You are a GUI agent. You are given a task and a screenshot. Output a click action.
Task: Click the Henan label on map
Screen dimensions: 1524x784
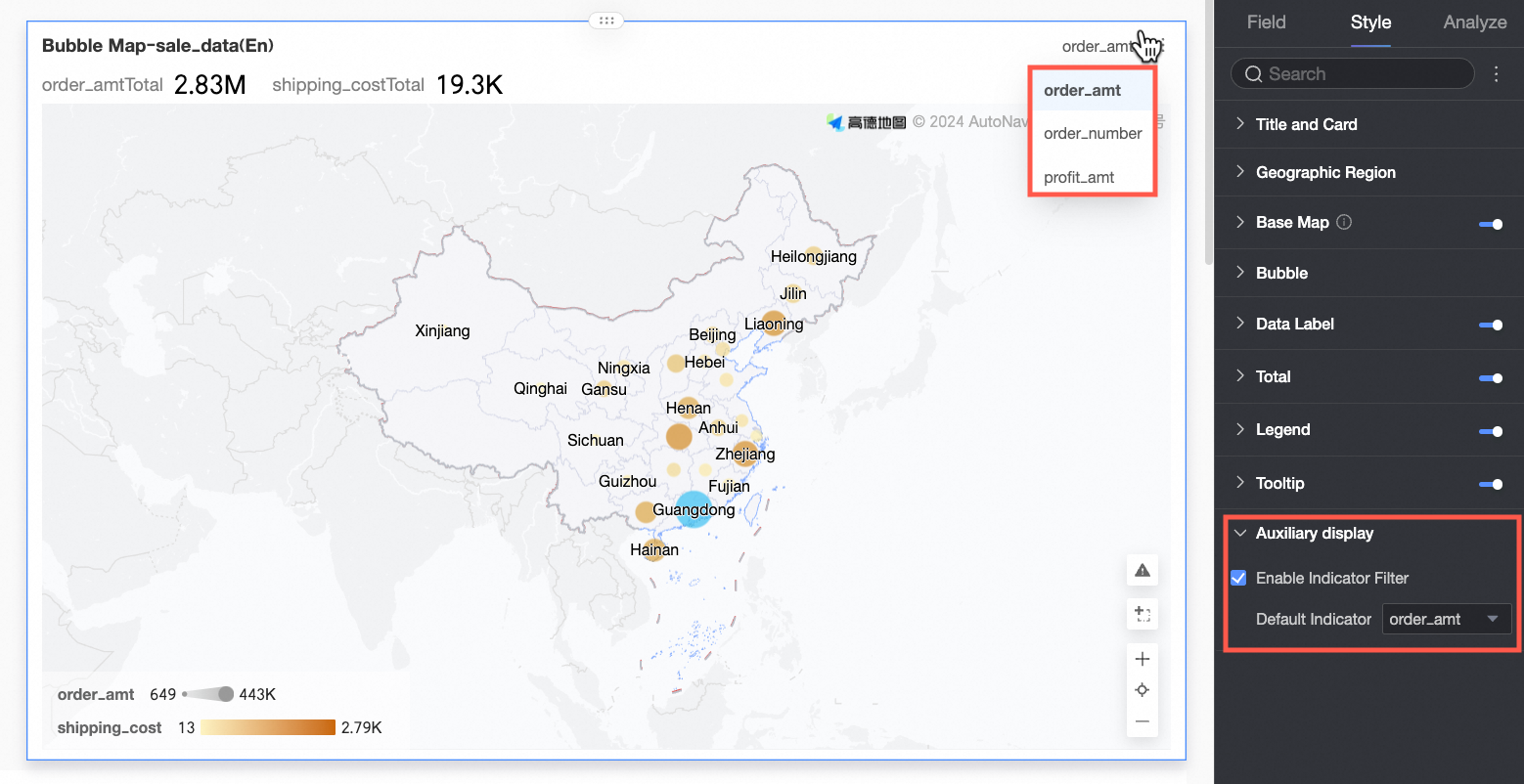[689, 408]
